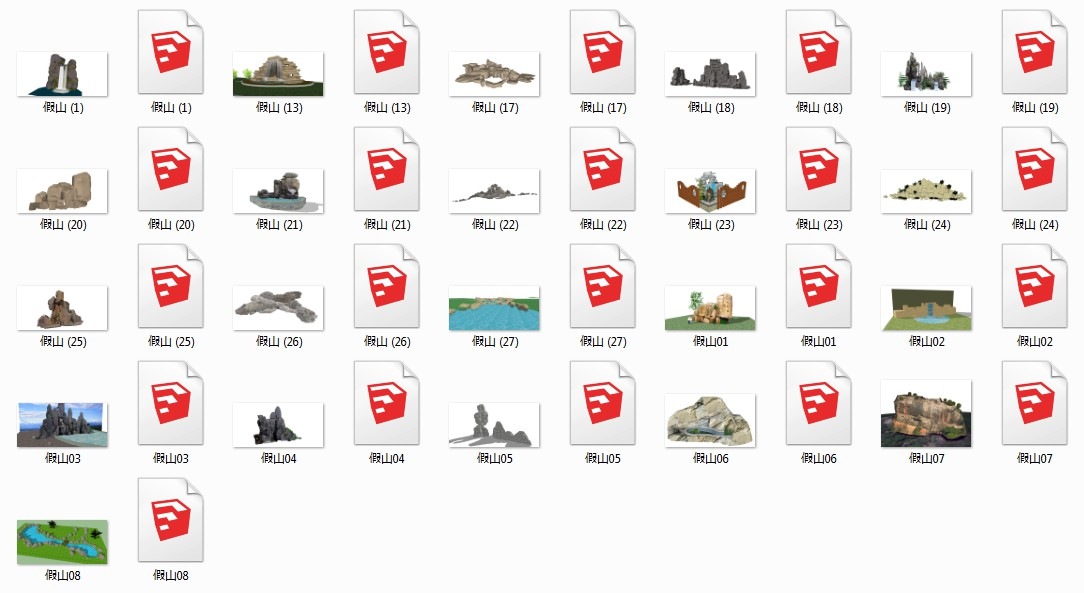Click the image thumbnail 假山 (18)
This screenshot has height=593, width=1084.
[x=710, y=74]
